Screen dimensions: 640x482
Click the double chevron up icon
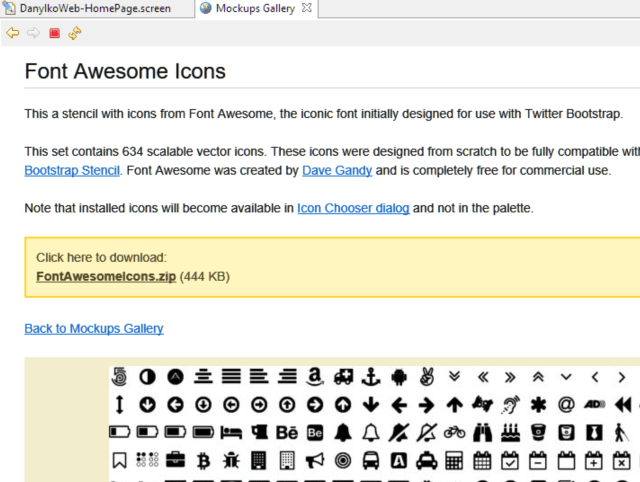coord(538,377)
